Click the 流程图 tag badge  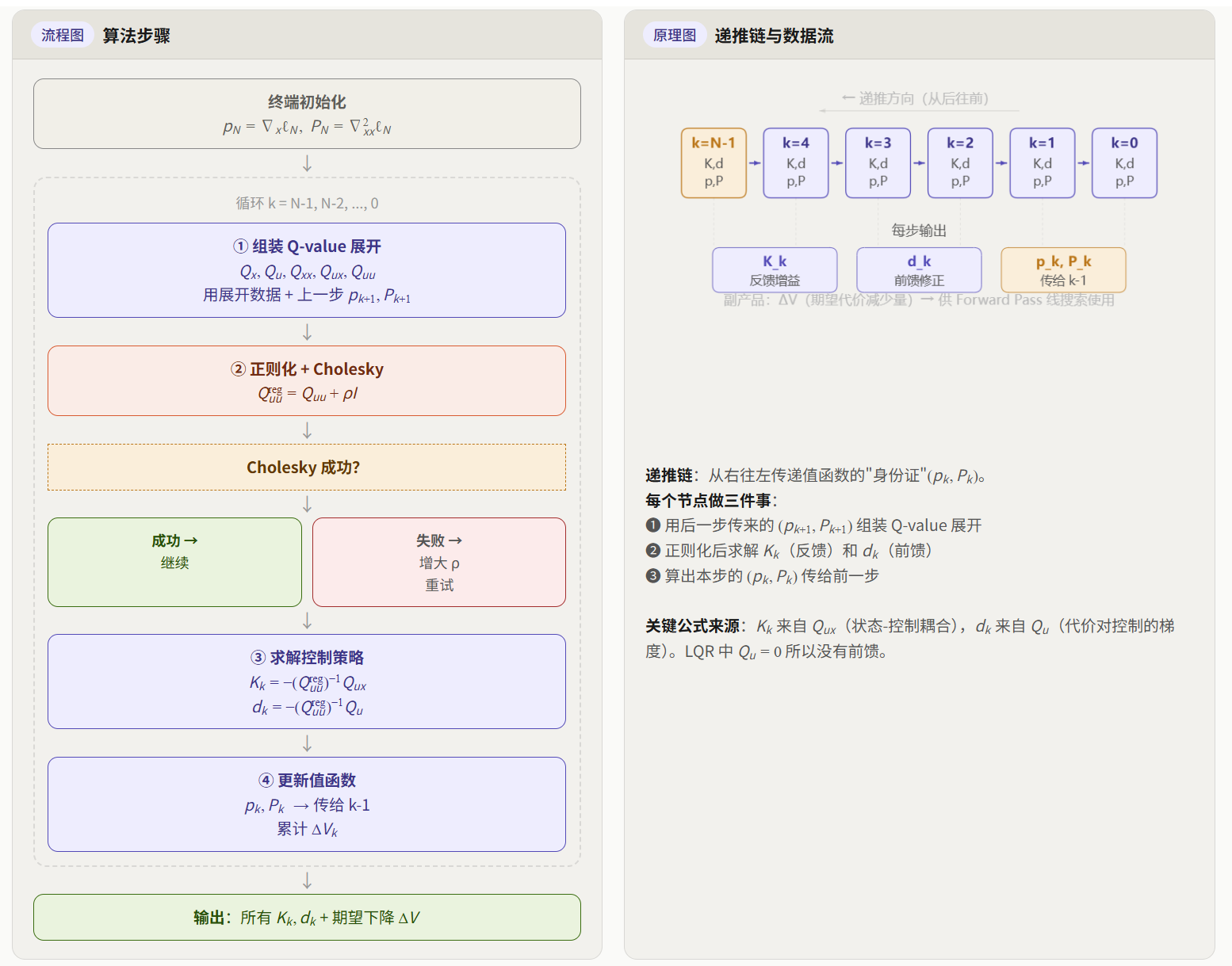[x=63, y=35]
